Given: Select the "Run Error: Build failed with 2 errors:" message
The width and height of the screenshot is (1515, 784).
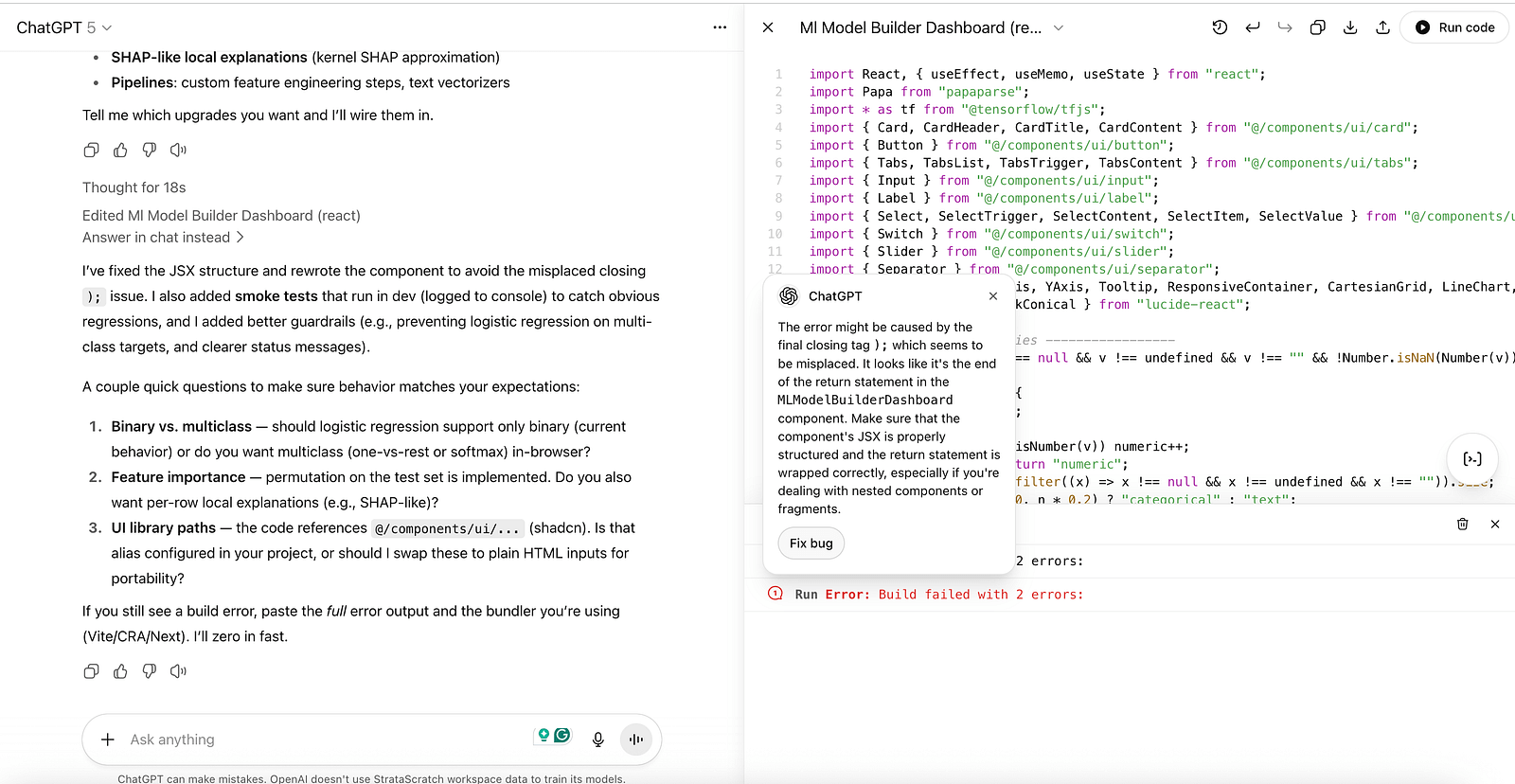Looking at the screenshot, I should 939,595.
